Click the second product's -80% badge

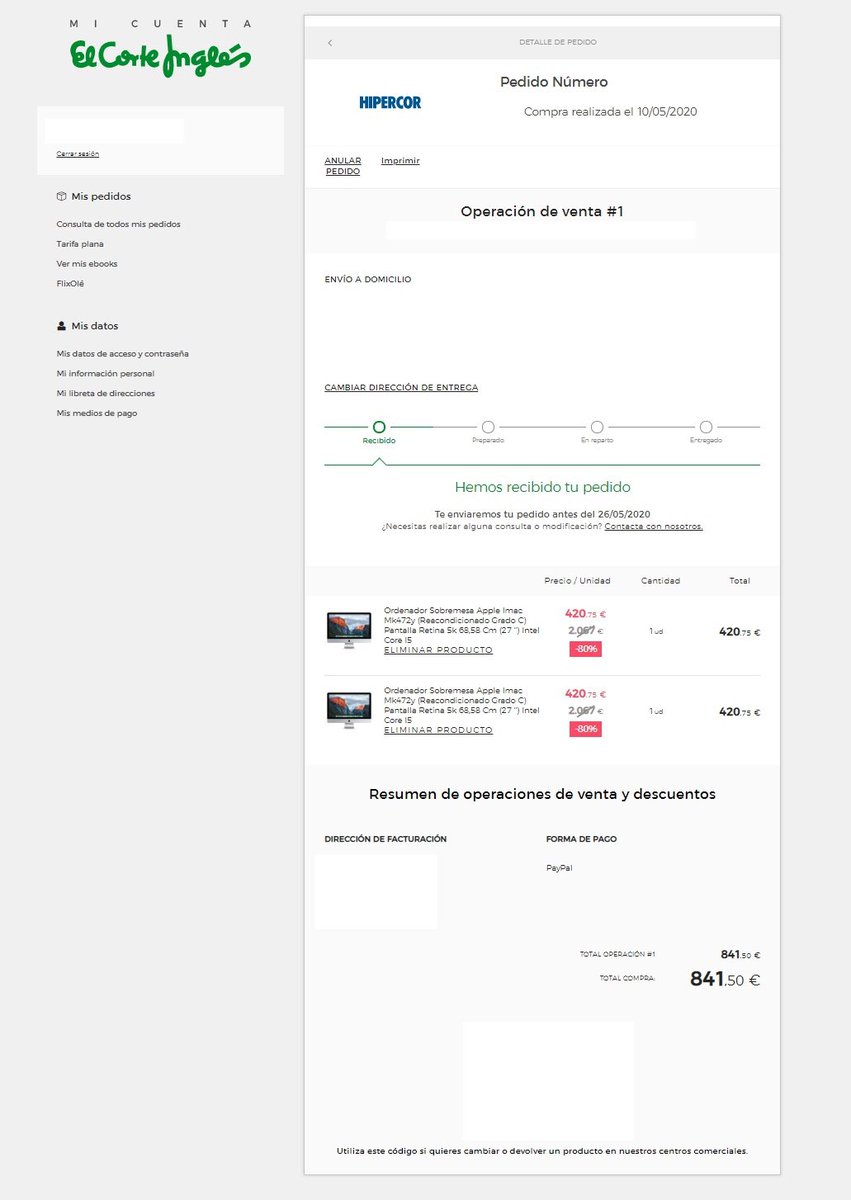(585, 729)
